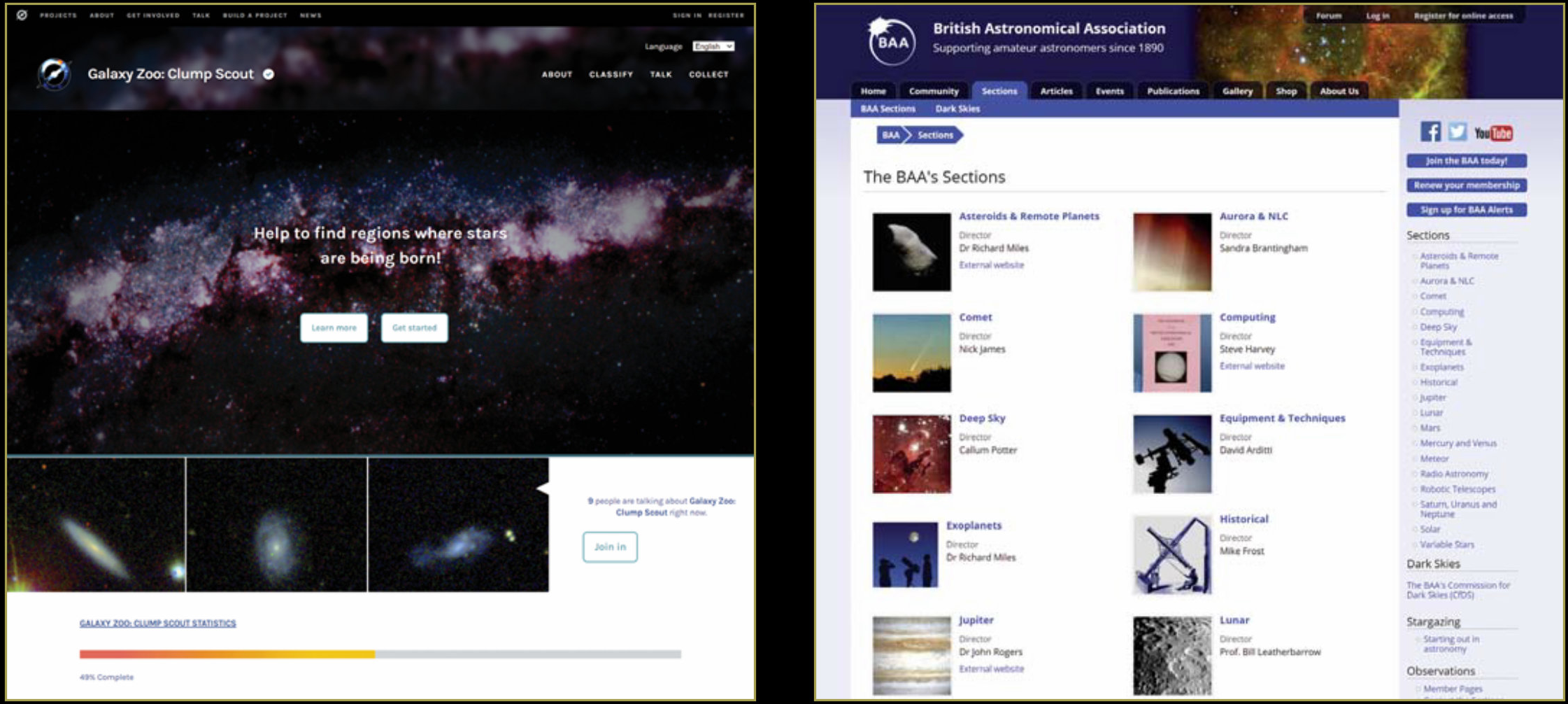Image resolution: width=1568 pixels, height=704 pixels.
Task: Open the Projects menu at top left
Action: 57,15
